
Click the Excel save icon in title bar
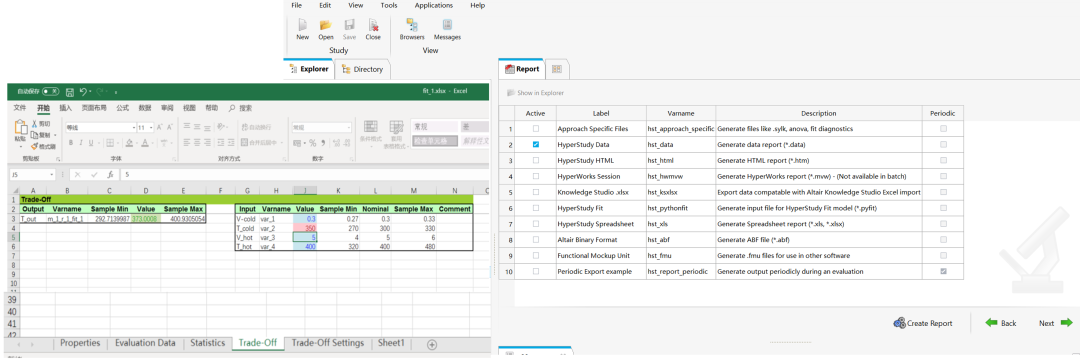coord(70,91)
